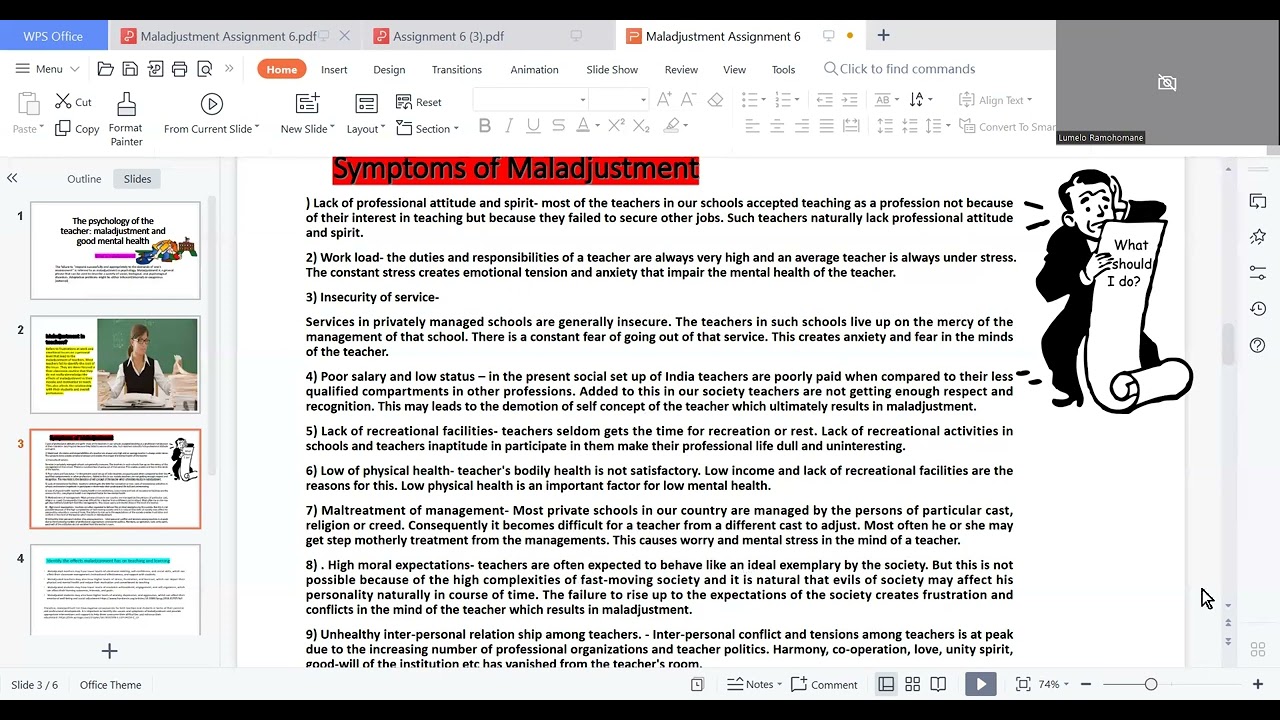Toggle Strikethrough formatting
Screen dimensions: 1280x720
(558, 126)
